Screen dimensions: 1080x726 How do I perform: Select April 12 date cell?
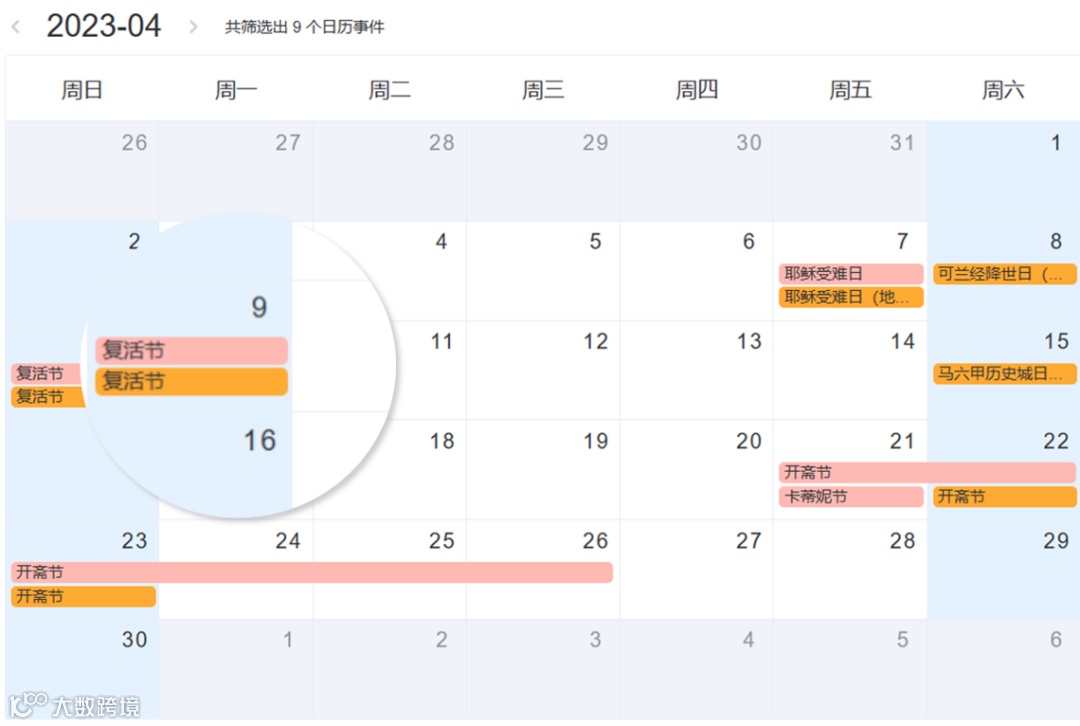point(543,371)
